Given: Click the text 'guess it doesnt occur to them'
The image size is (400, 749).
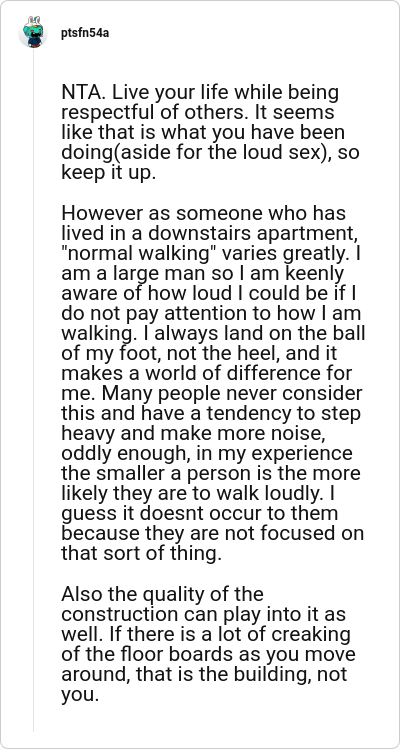Looking at the screenshot, I should [x=200, y=514].
